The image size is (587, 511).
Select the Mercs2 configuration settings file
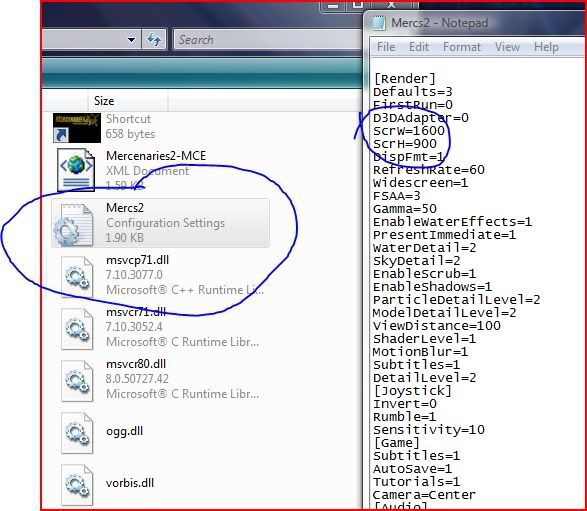(160, 223)
